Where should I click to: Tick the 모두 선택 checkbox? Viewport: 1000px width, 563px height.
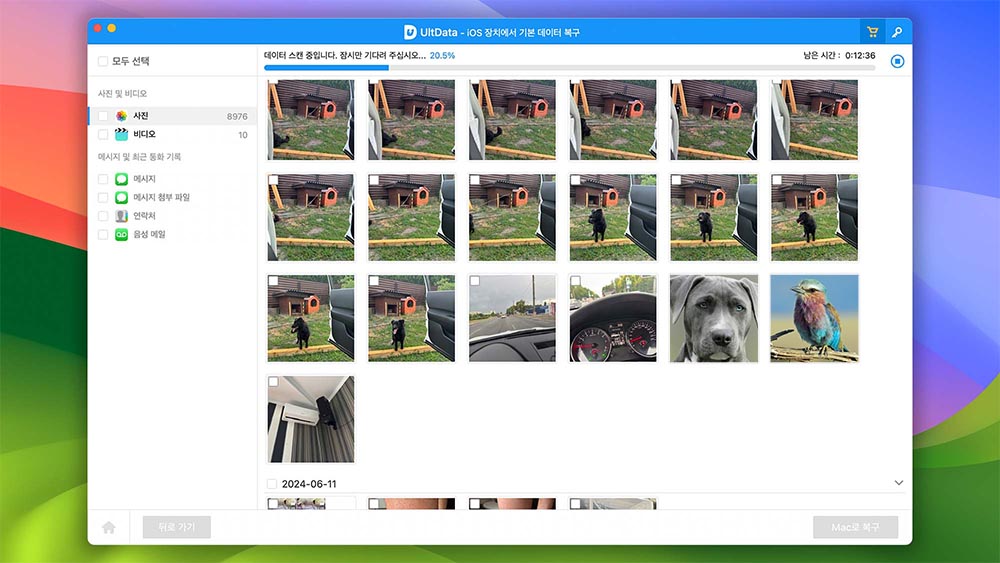tap(103, 61)
